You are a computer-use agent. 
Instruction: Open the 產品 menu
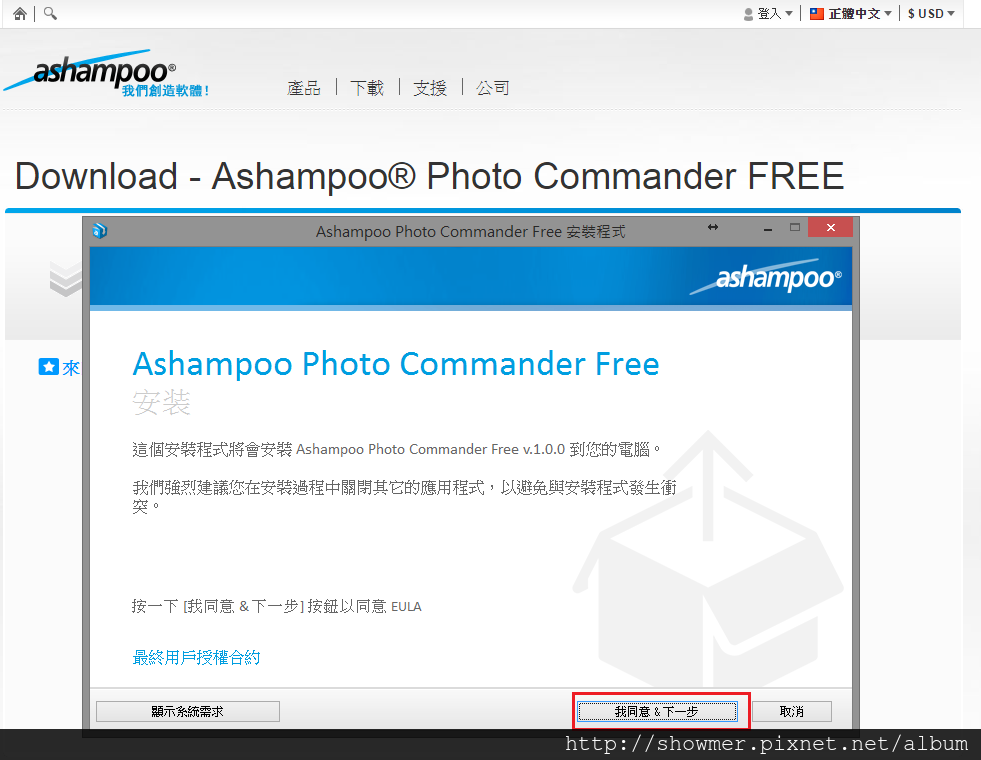[303, 88]
